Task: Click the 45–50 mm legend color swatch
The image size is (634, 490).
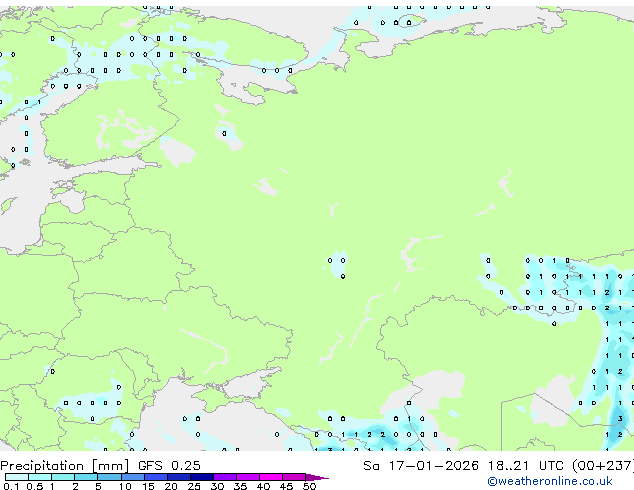Action: point(294,477)
